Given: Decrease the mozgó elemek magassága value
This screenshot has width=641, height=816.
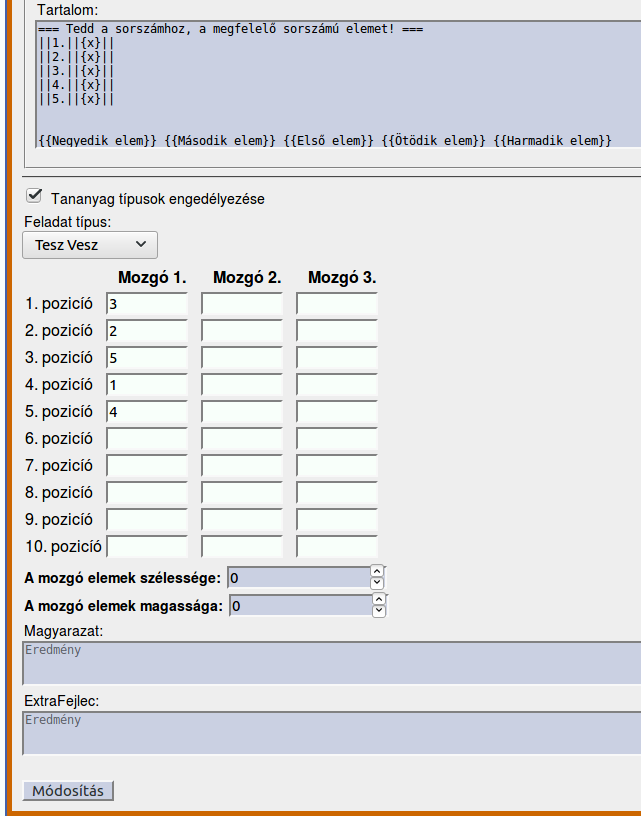Looking at the screenshot, I should click(378, 611).
